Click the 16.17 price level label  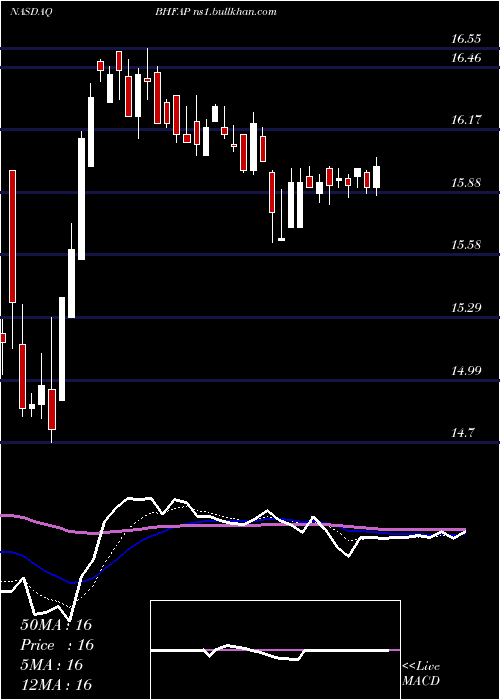(x=466, y=120)
